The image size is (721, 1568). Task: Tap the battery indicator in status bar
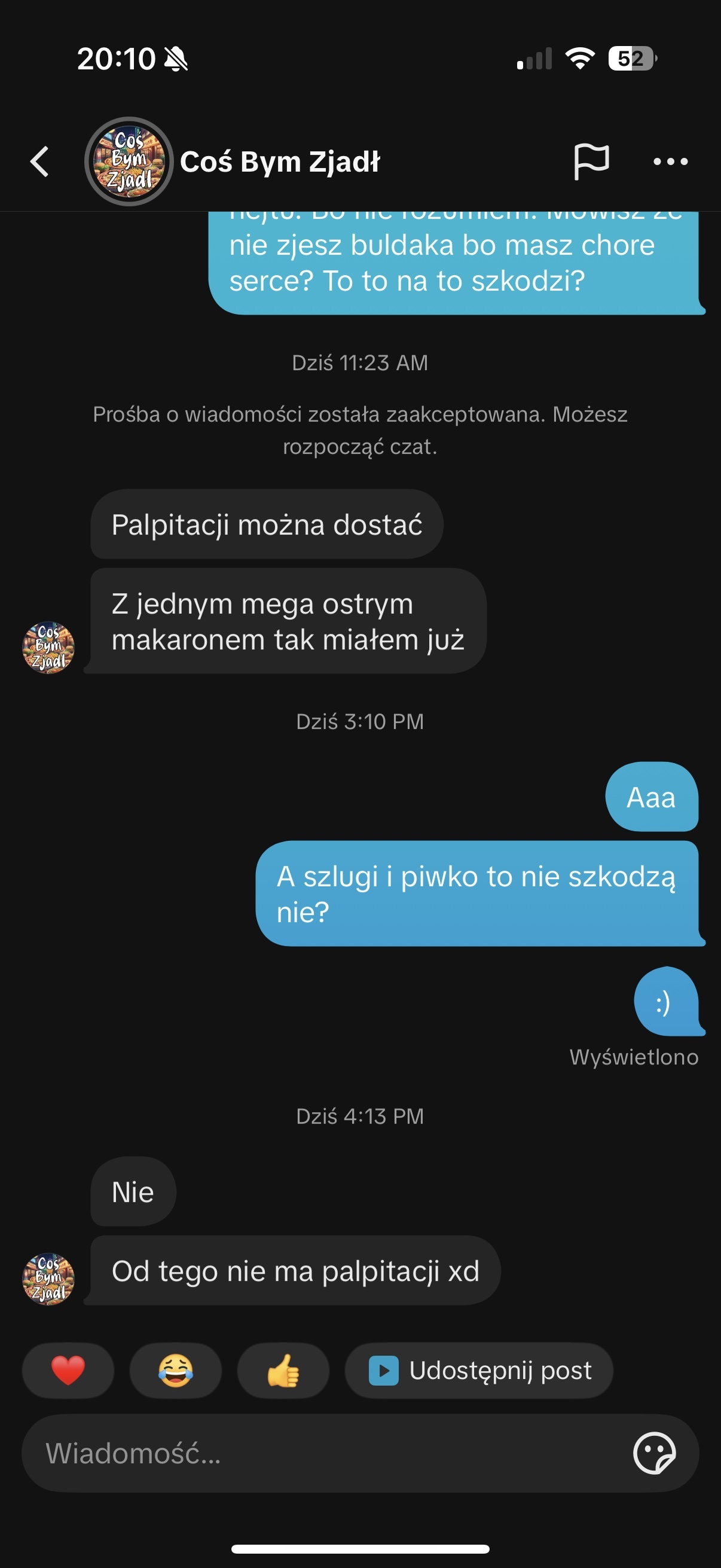(x=633, y=59)
